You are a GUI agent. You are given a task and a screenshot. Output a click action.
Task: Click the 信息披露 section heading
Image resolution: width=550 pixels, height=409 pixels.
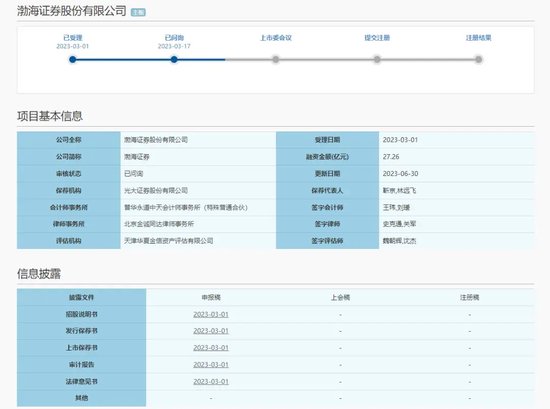pos(39,274)
